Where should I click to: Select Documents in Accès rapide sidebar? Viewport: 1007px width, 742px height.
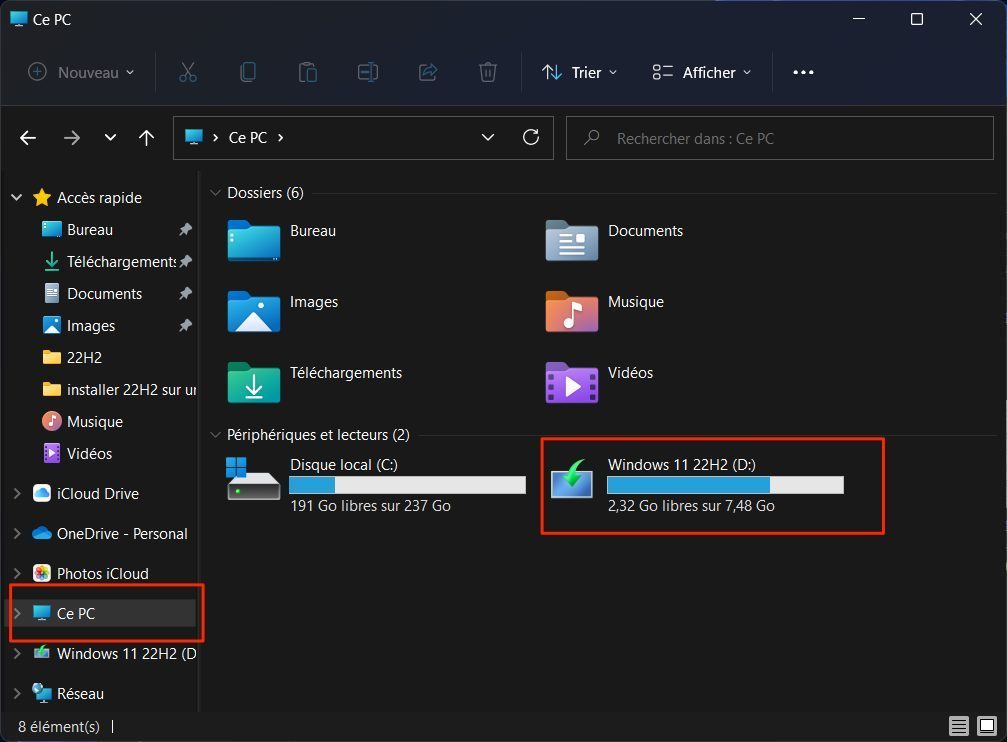click(104, 294)
